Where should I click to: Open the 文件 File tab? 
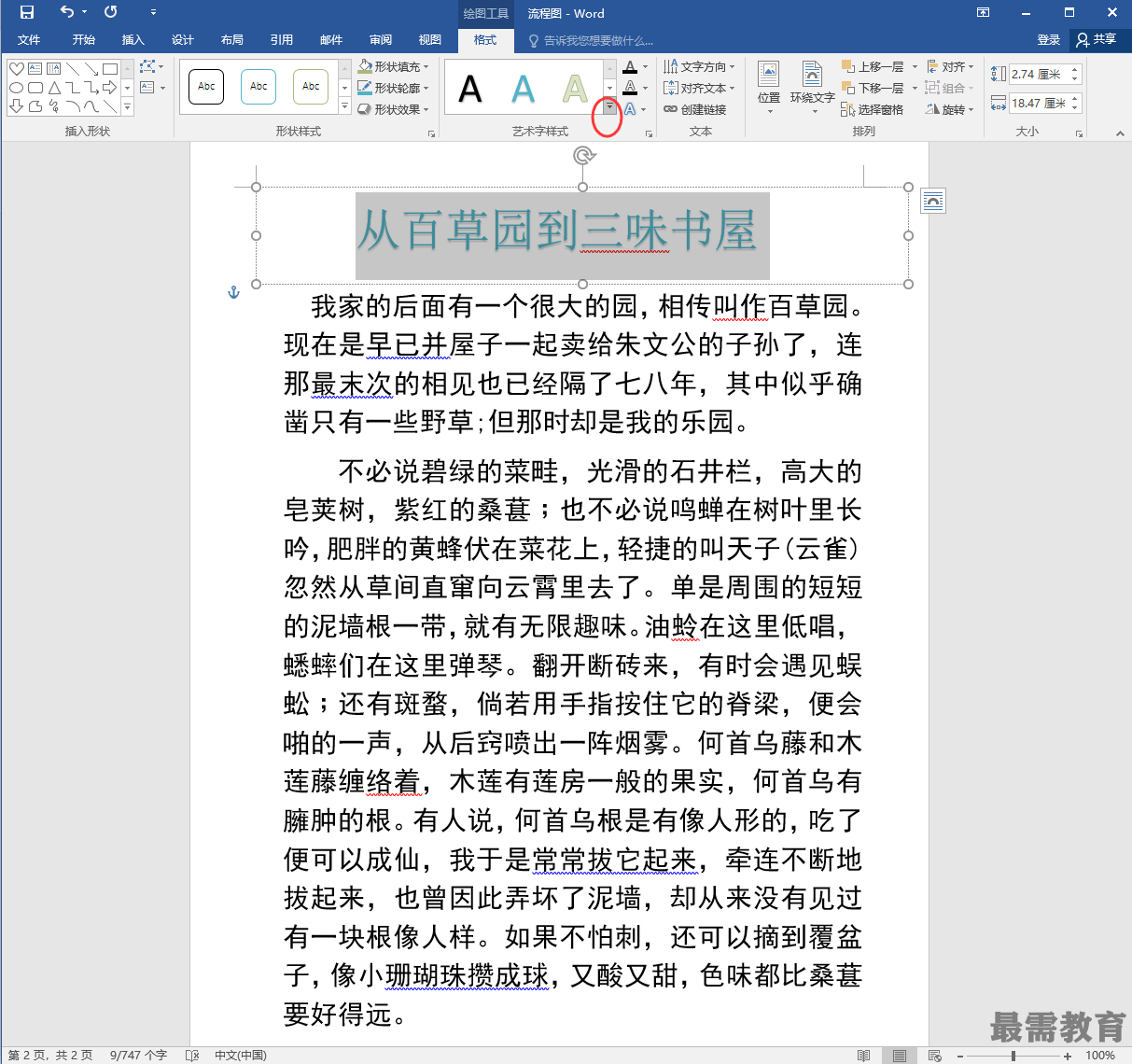[x=29, y=40]
